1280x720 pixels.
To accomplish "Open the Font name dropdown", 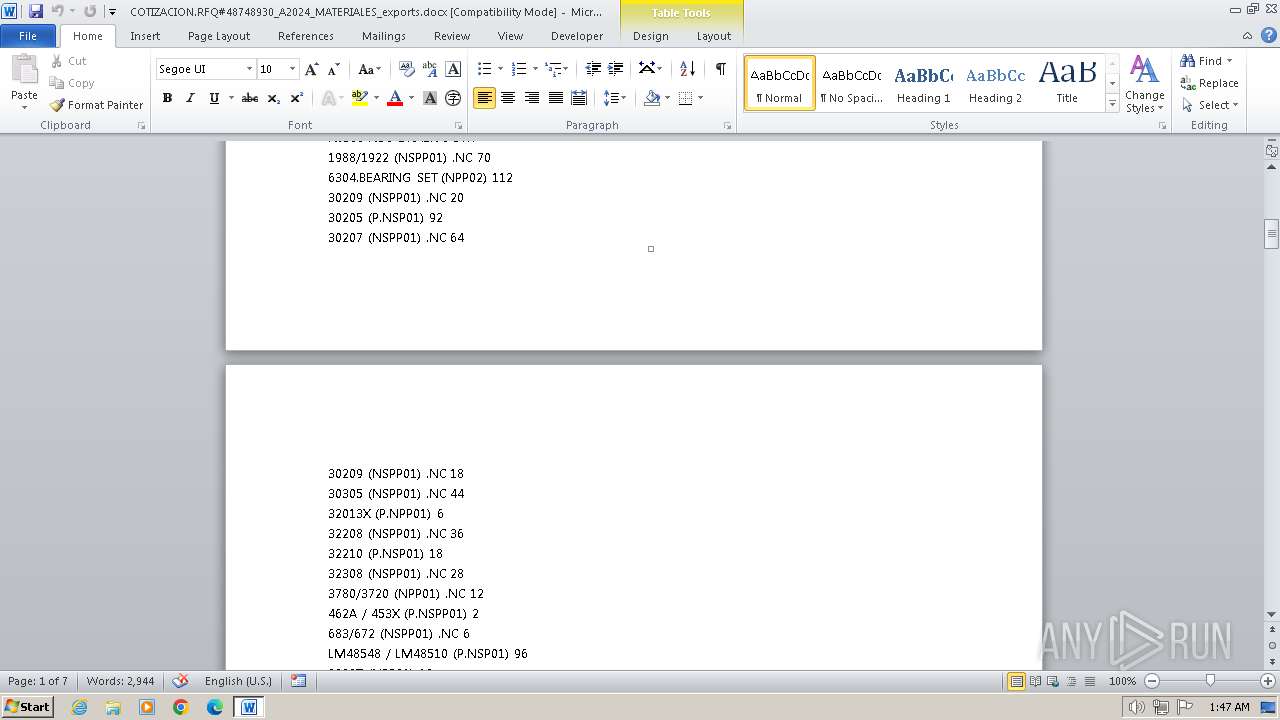I will tap(249, 69).
